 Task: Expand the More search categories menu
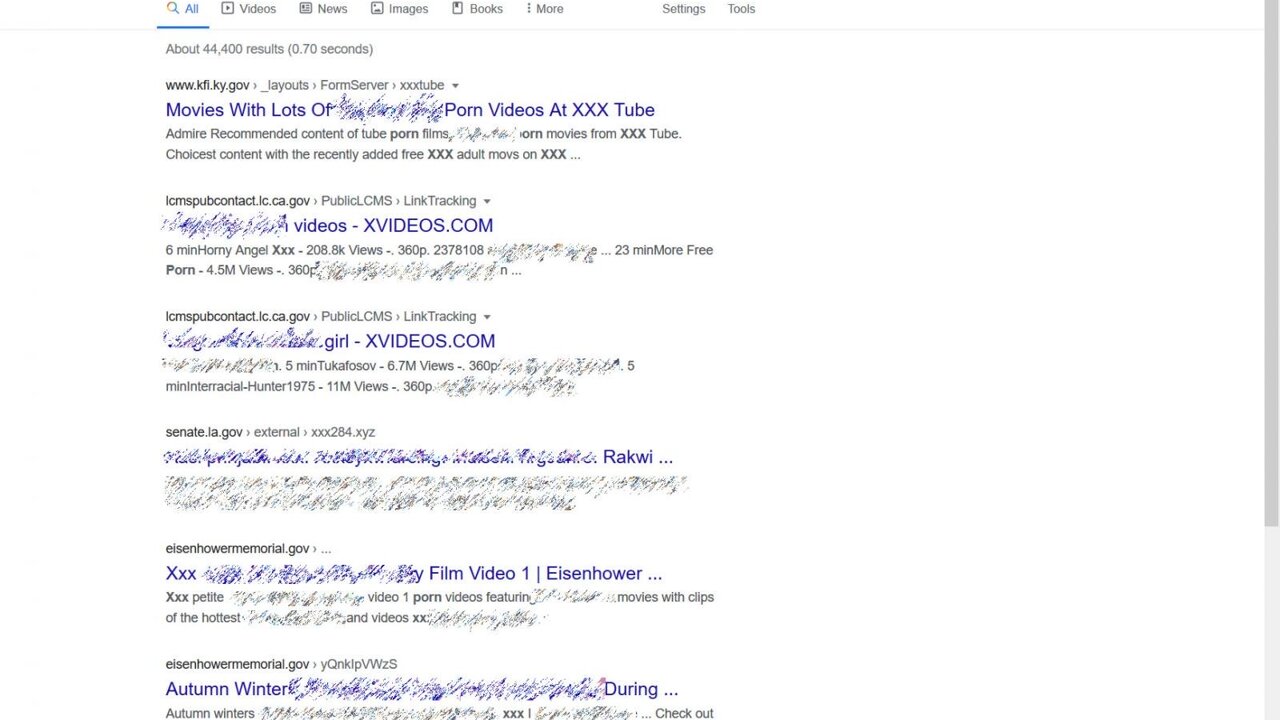click(x=544, y=9)
